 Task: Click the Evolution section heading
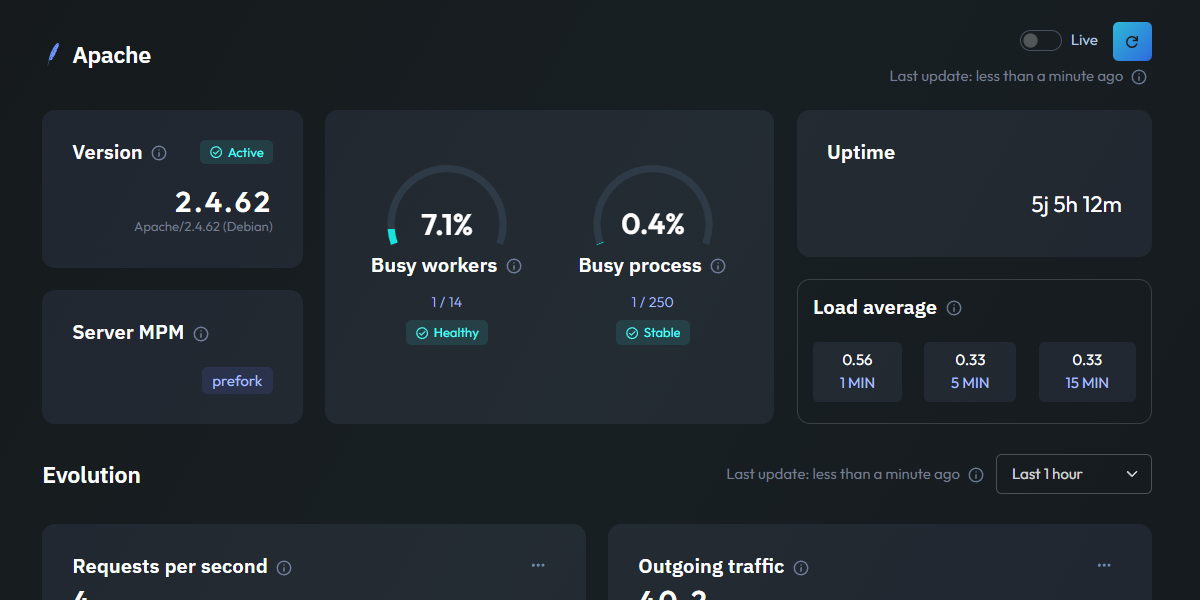(x=92, y=475)
